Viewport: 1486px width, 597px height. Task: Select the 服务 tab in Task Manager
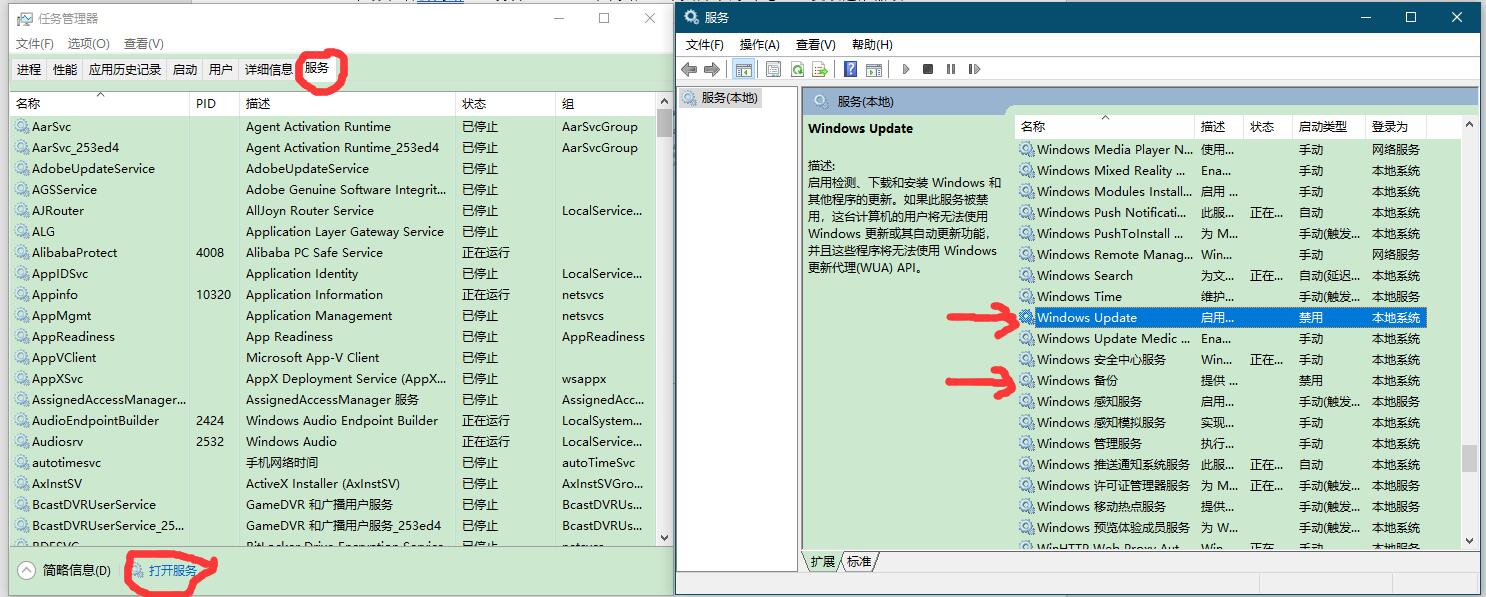point(317,68)
